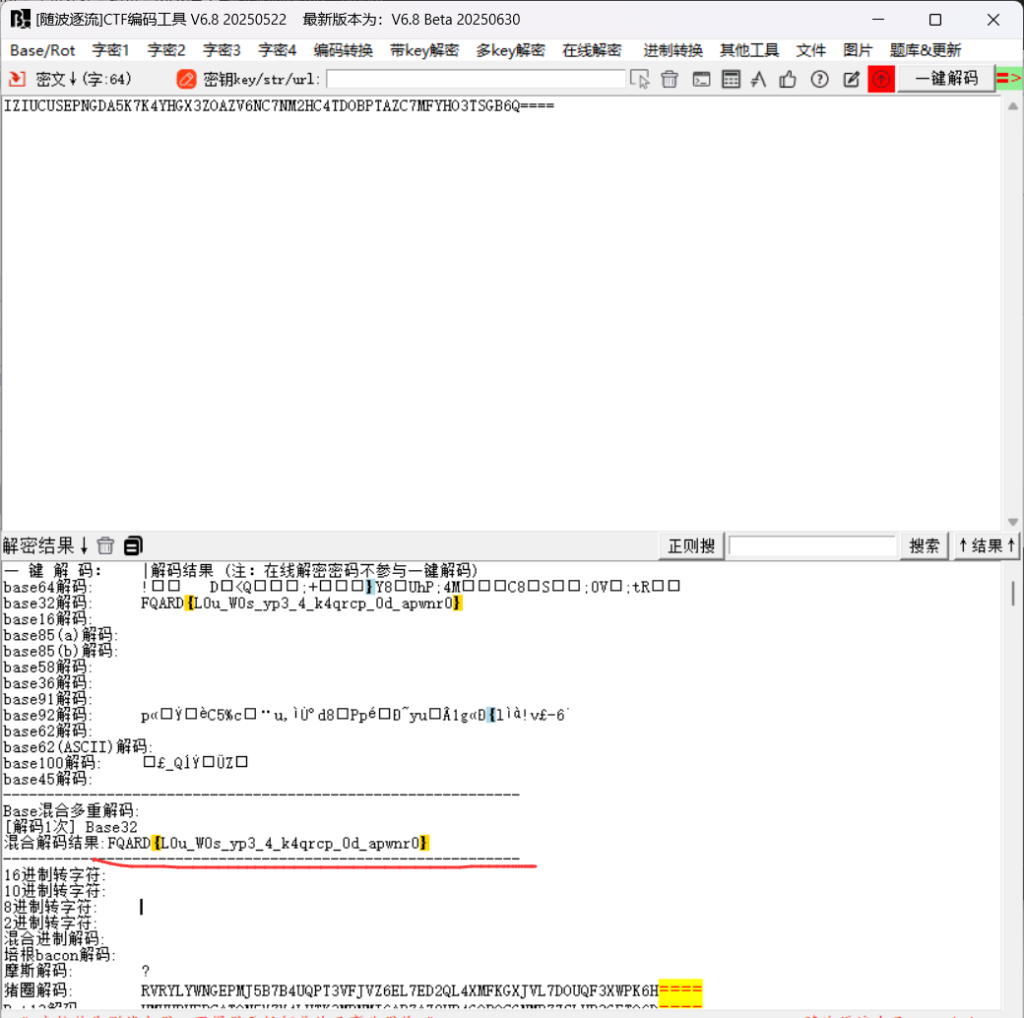Click the thumbs-up icon
The width and height of the screenshot is (1024, 1018).
coord(788,79)
